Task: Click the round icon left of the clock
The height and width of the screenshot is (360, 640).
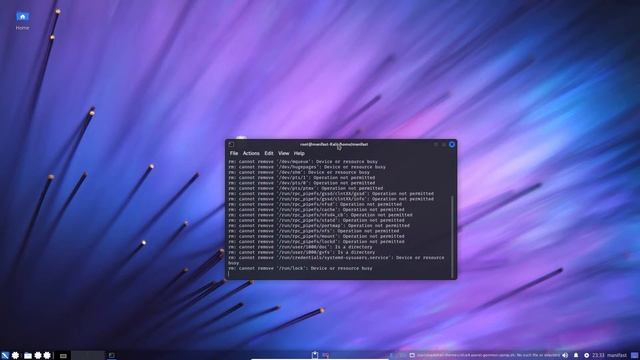Action: pos(587,356)
